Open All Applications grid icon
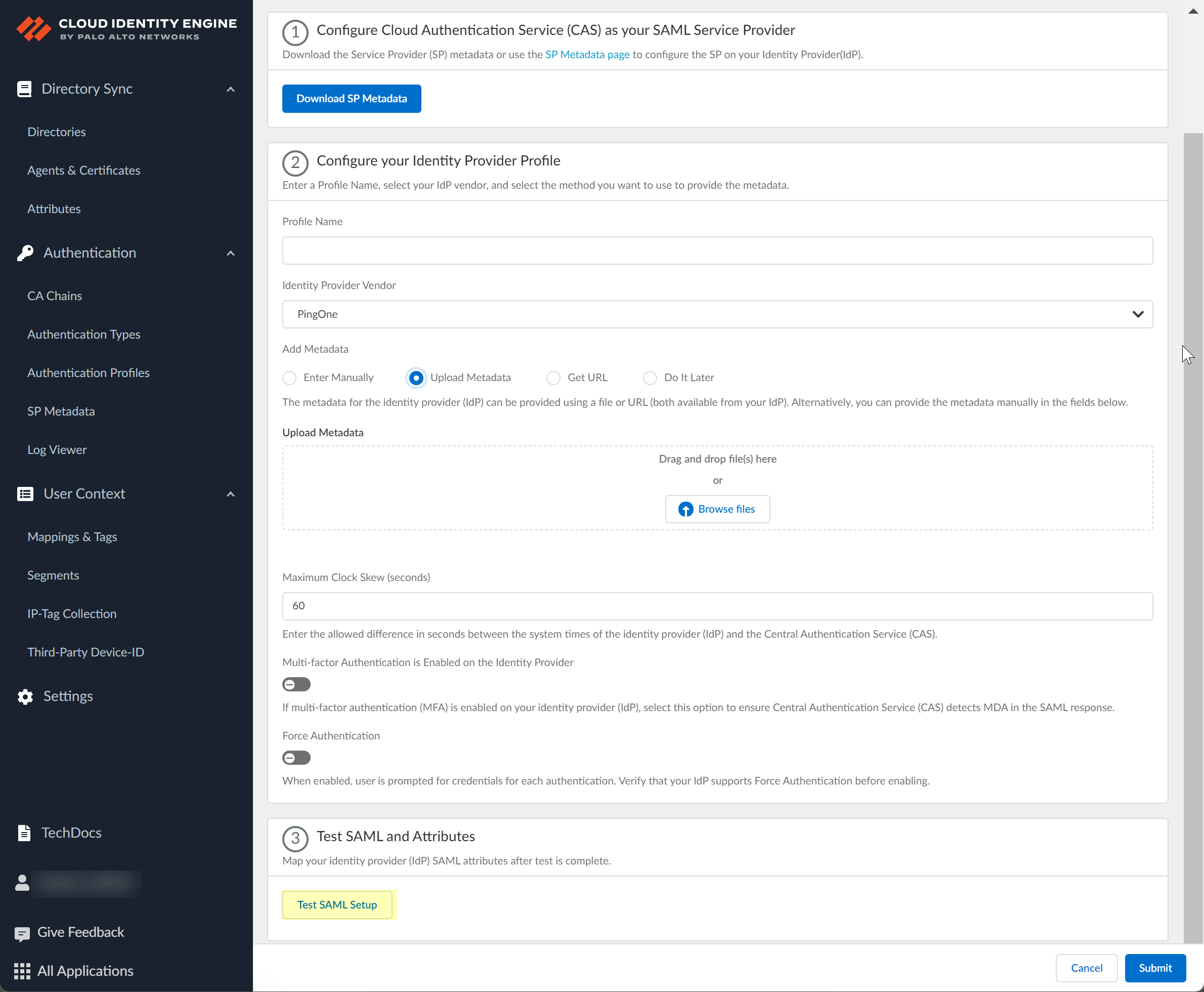 coord(22,971)
